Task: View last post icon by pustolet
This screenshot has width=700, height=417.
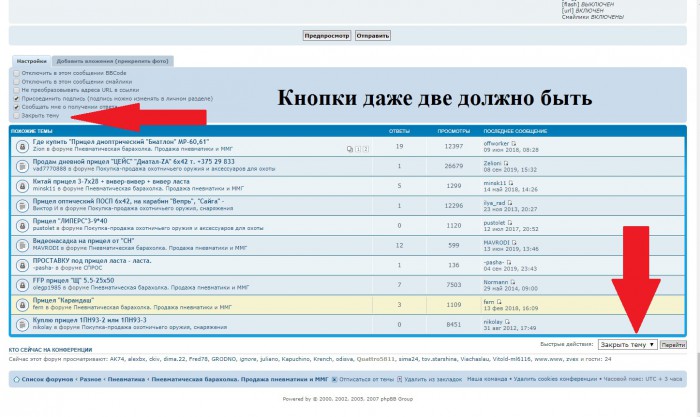Action: (510, 223)
